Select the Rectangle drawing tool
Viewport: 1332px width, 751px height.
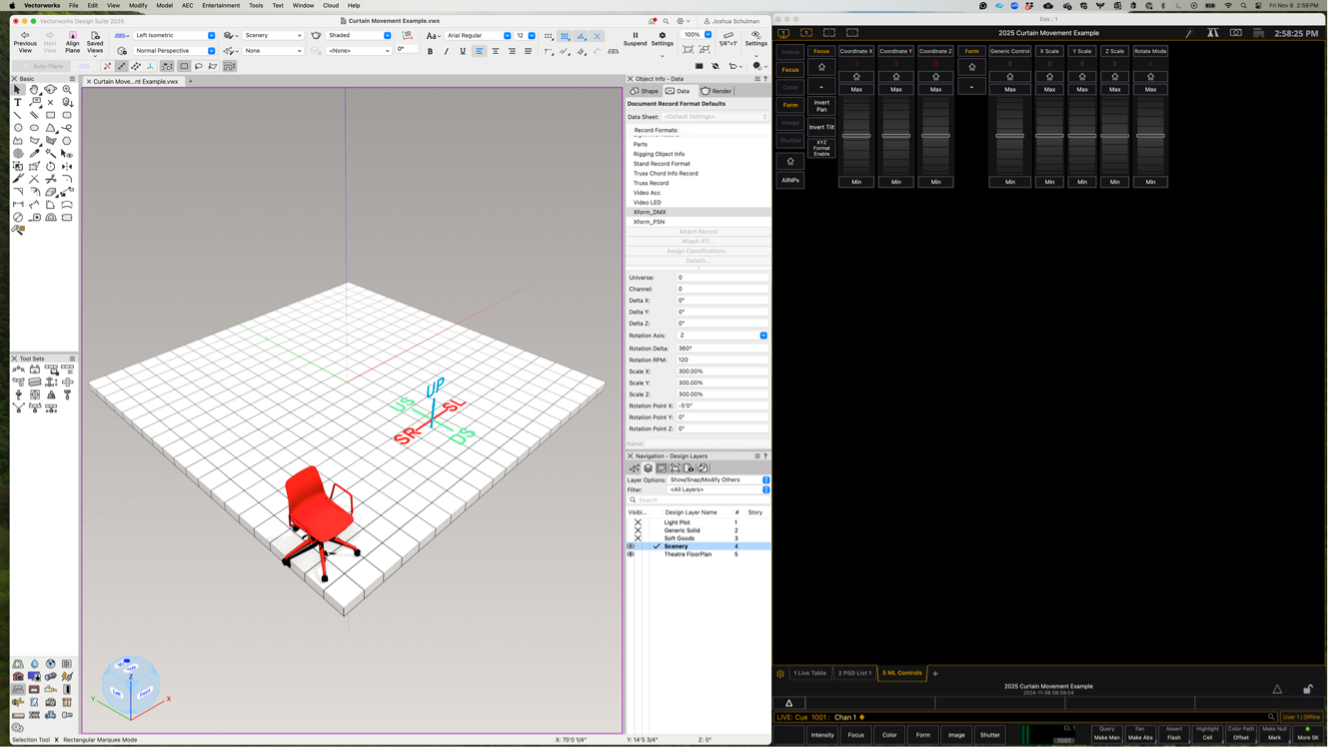pos(51,115)
